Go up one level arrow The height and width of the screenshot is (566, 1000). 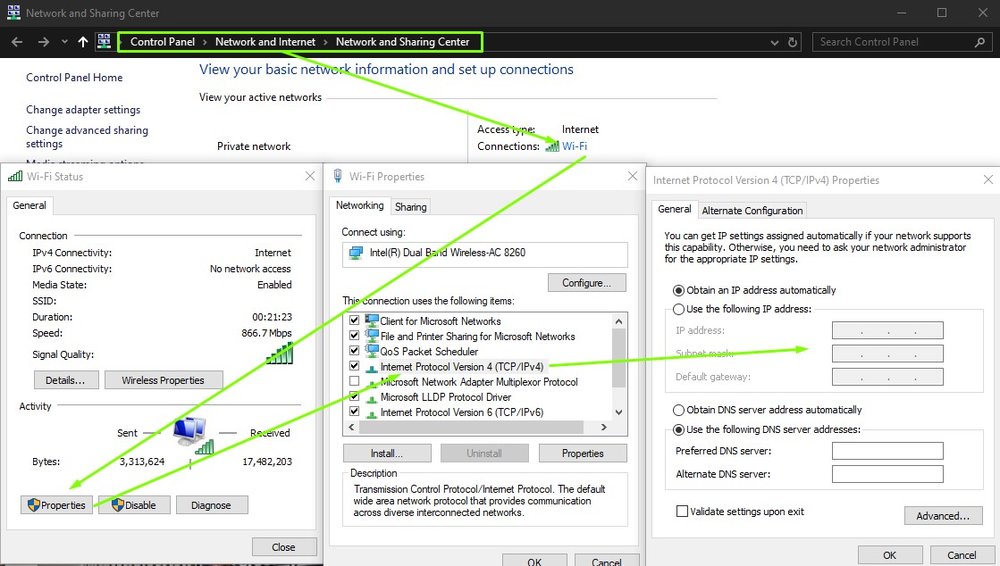(83, 42)
